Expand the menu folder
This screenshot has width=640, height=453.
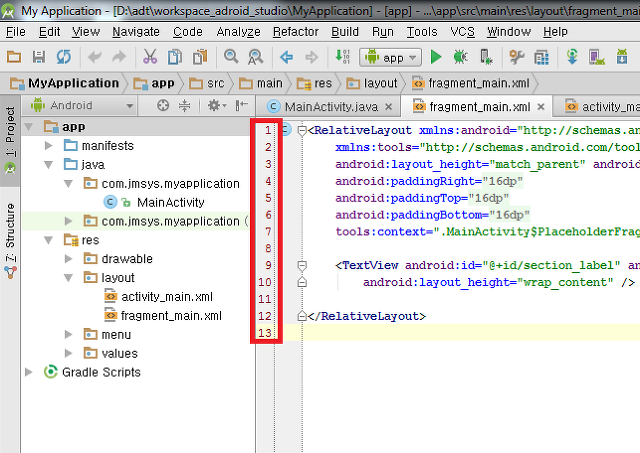(x=69, y=335)
